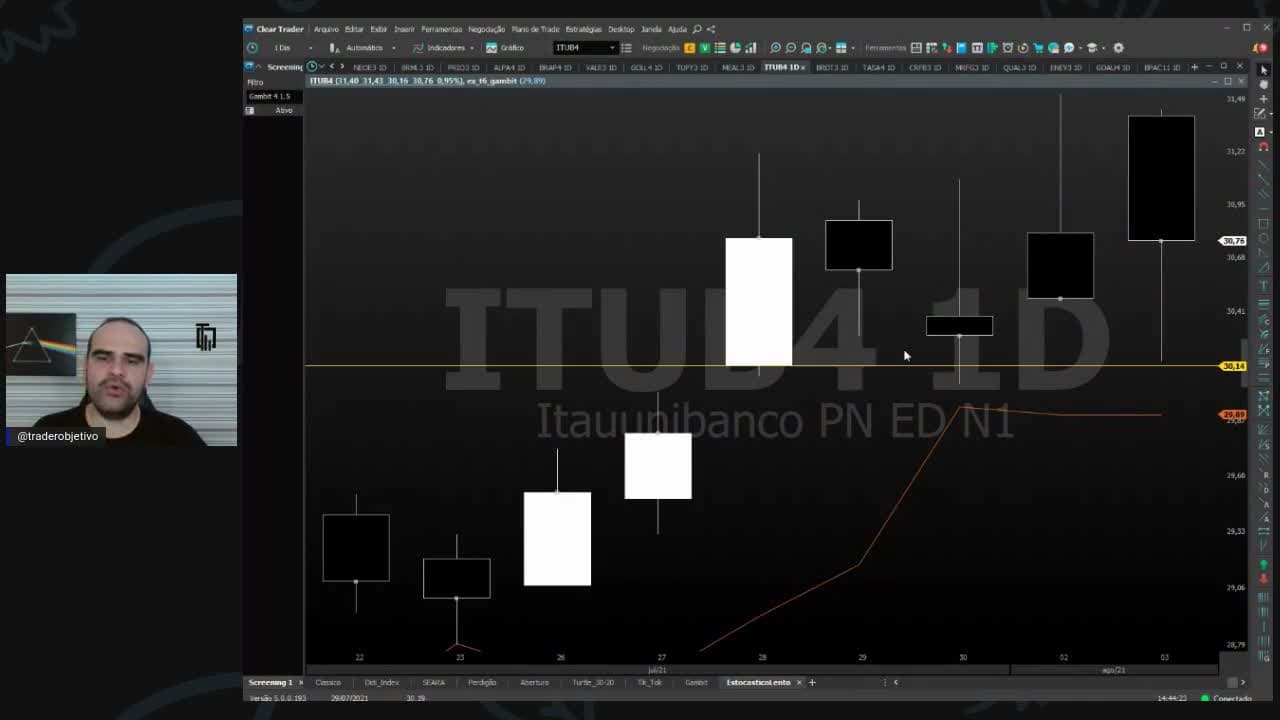This screenshot has width=1280, height=720.
Task: Select the Gambit bottom tab
Action: (x=696, y=682)
